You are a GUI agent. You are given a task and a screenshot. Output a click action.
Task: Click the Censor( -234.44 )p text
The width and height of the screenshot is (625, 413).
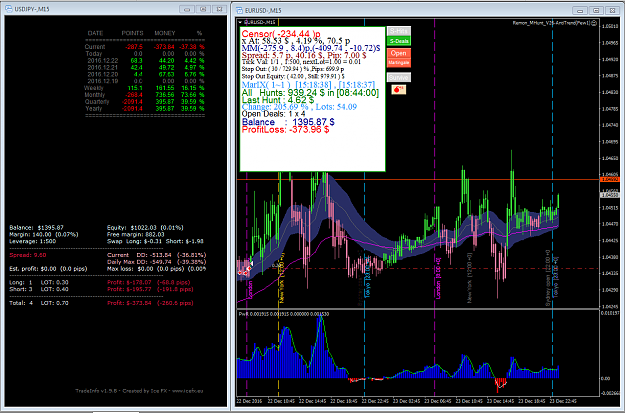(281, 34)
